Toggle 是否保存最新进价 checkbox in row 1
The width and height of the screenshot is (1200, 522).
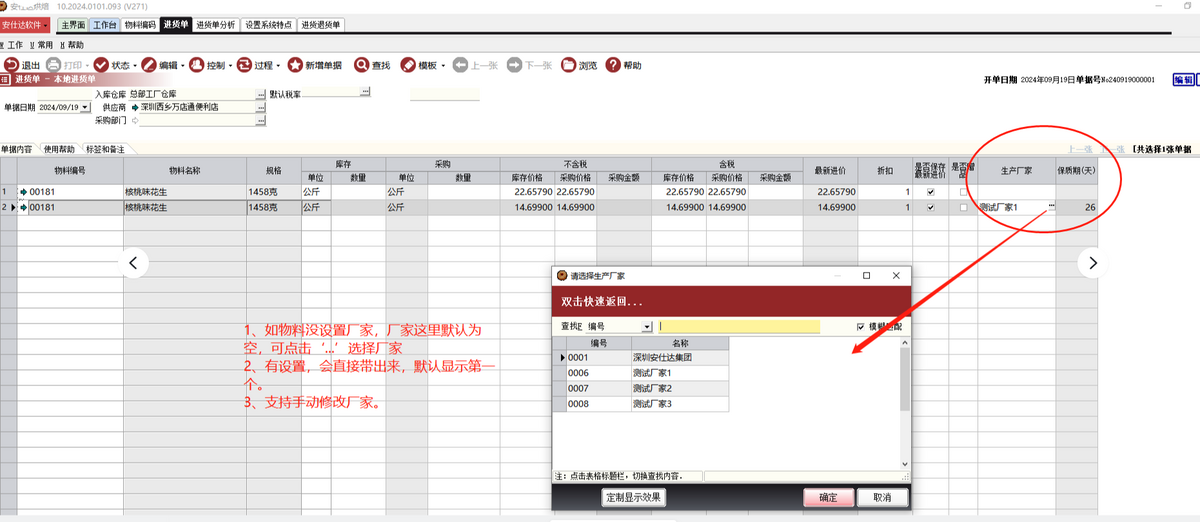(931, 191)
